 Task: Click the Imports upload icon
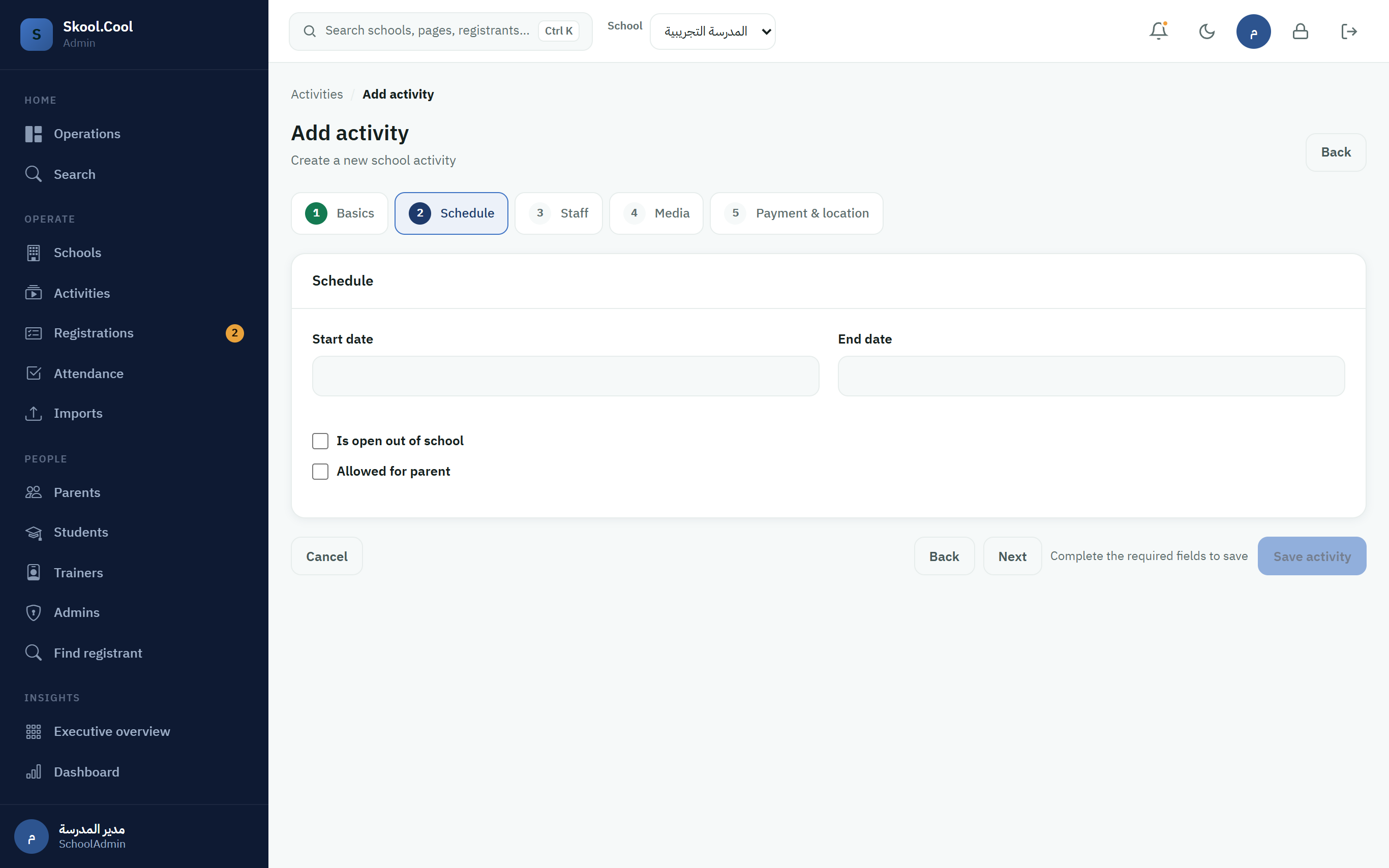(x=34, y=413)
